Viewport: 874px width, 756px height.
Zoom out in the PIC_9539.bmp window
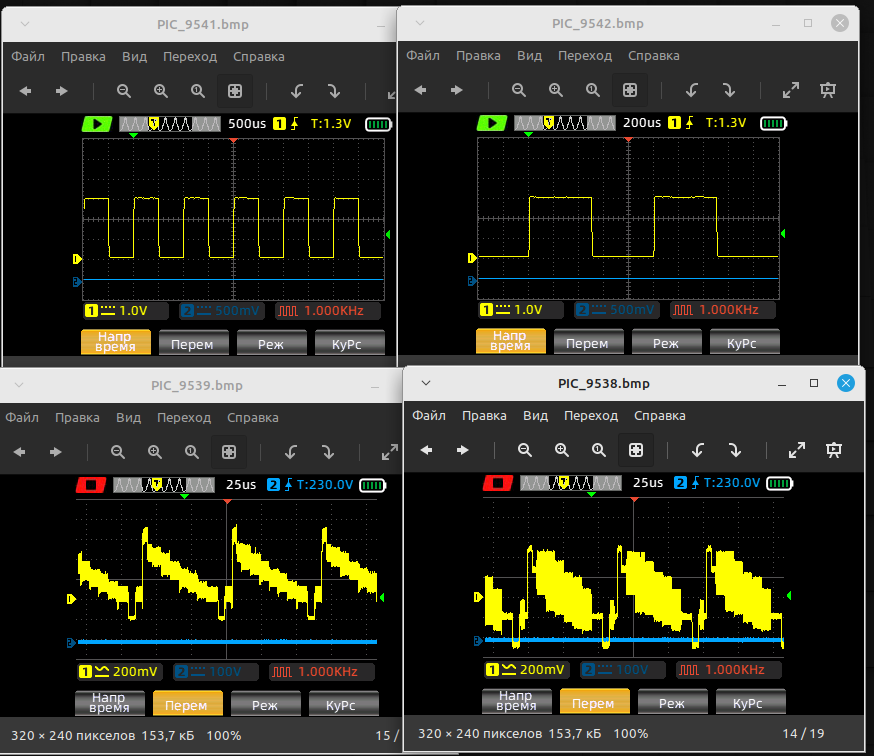[x=118, y=452]
